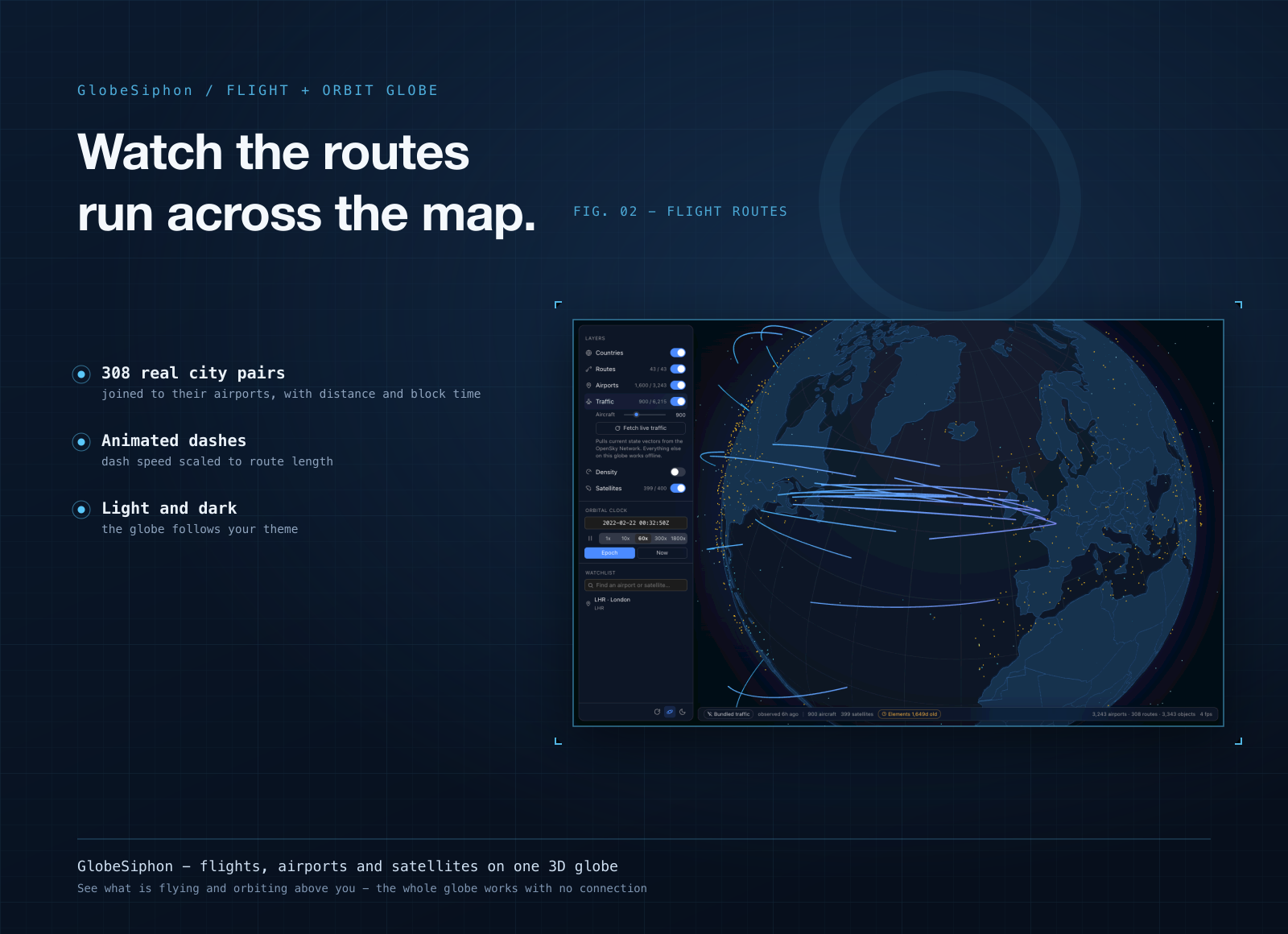Screen dimensions: 1288x934
Task: Click the Airports '1,600 / 3,243' count
Action: pyautogui.click(x=650, y=385)
